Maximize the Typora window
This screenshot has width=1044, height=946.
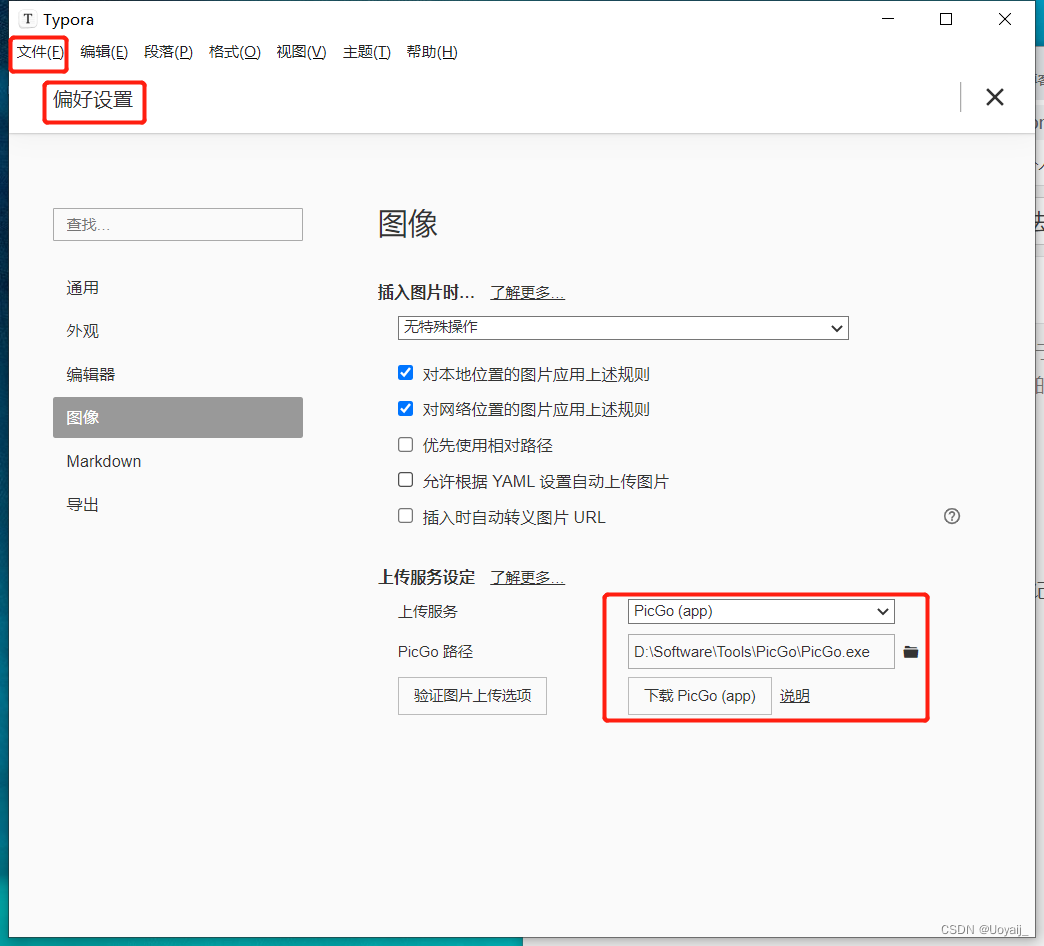pos(945,19)
